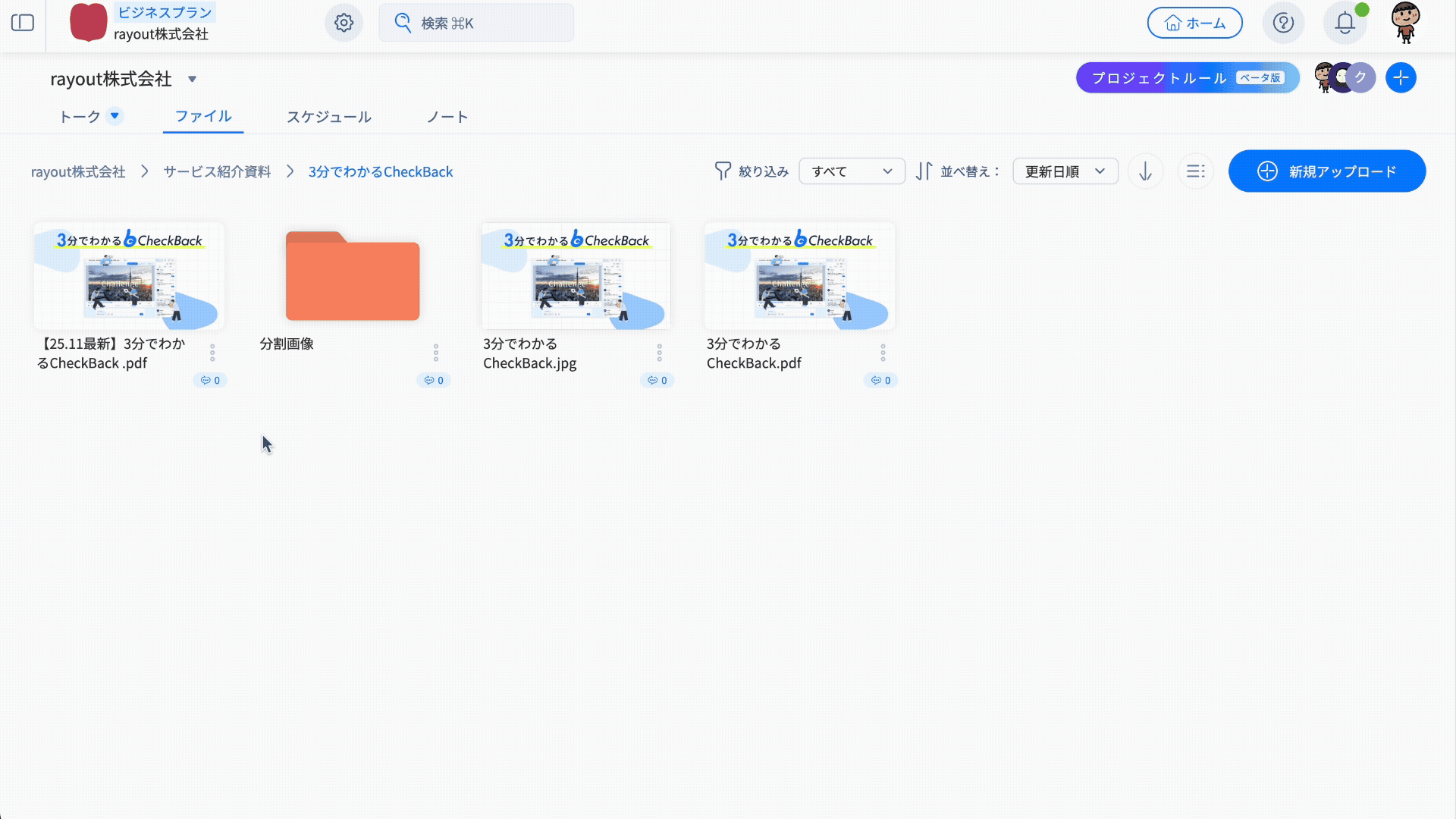
Task: Go to サービス紹介資料 in breadcrumb
Action: [217, 172]
